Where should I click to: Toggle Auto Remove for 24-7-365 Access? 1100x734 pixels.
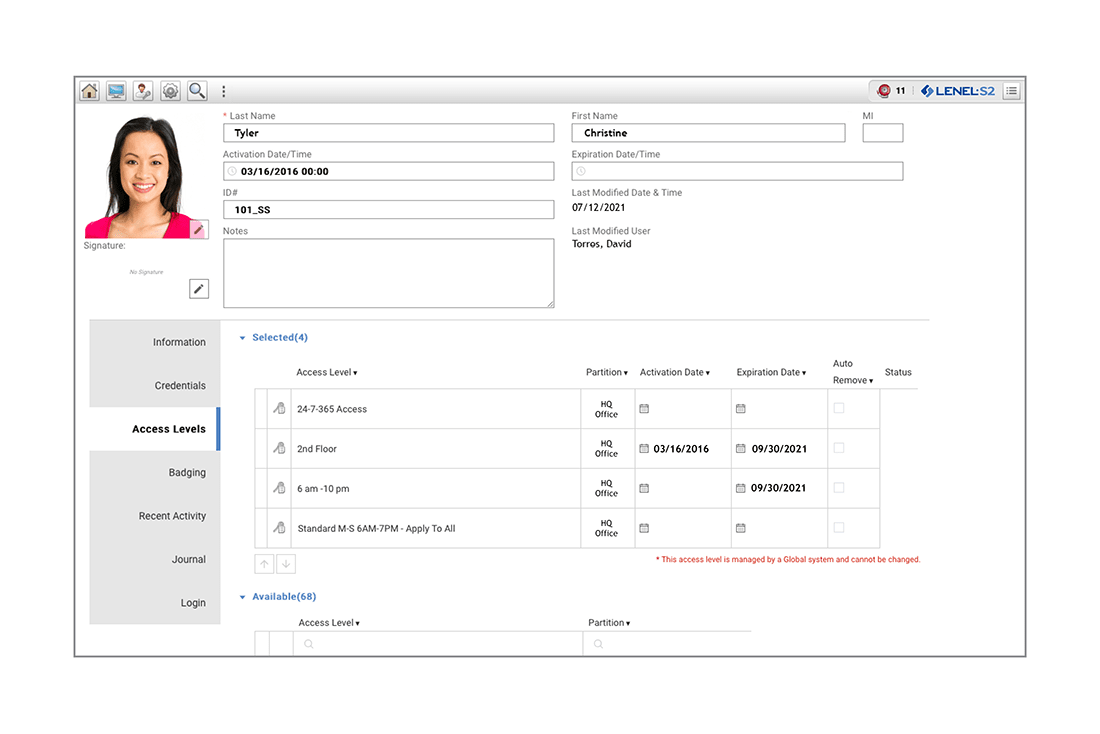pyautogui.click(x=839, y=408)
